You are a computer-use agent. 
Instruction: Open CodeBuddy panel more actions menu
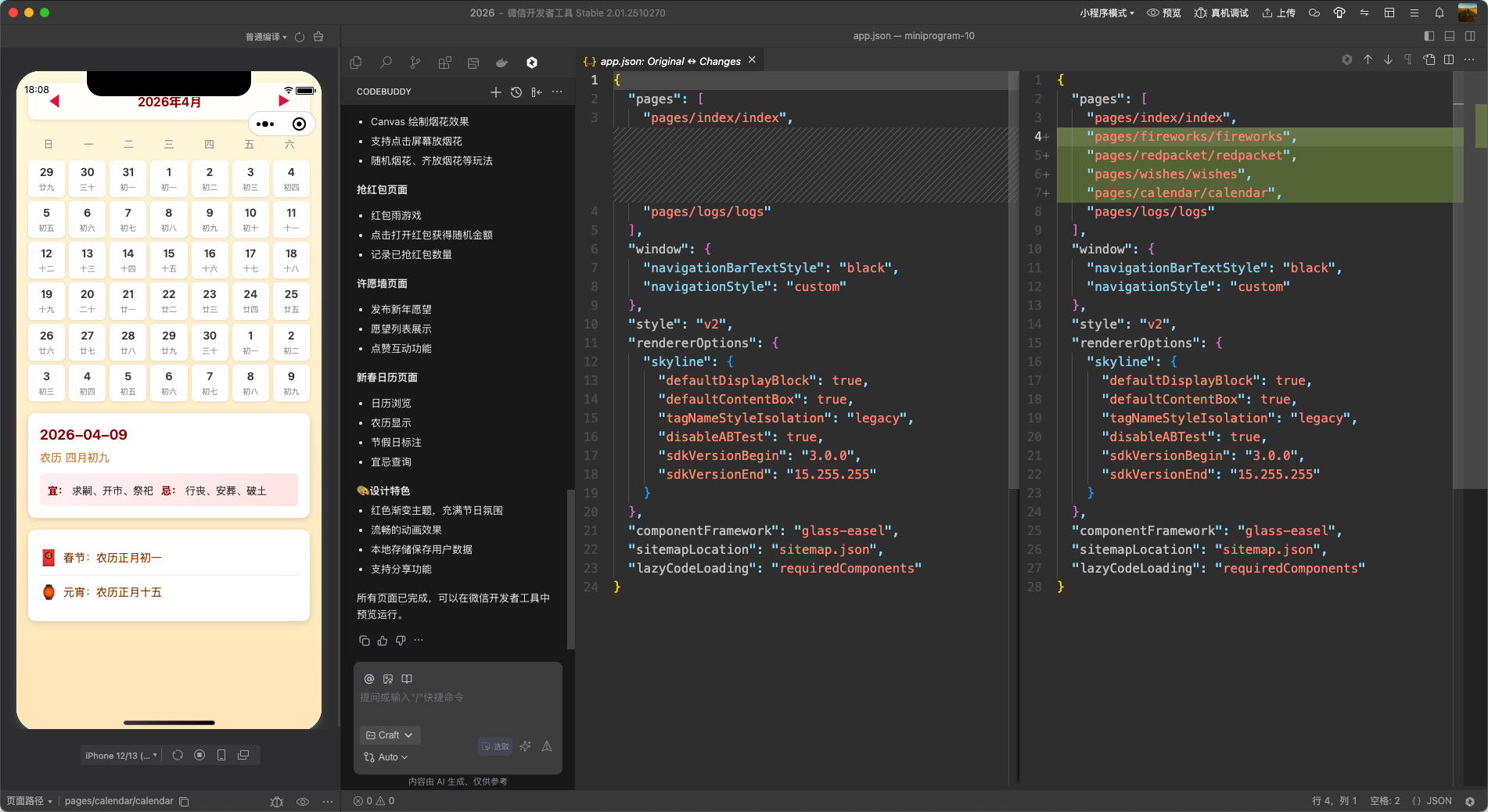pos(557,92)
